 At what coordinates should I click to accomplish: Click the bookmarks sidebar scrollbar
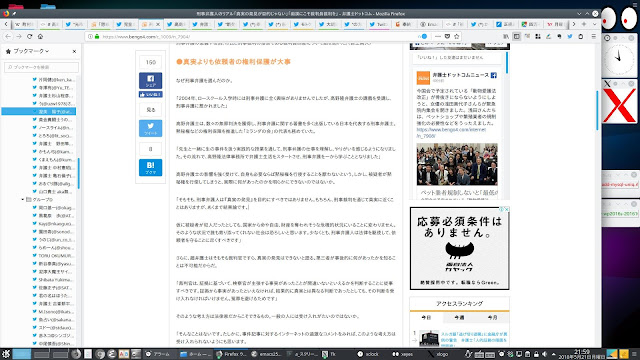(x=78, y=173)
